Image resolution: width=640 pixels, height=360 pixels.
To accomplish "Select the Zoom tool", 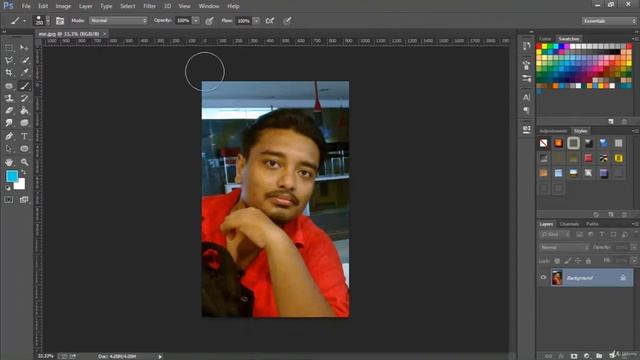I will pyautogui.click(x=24, y=162).
